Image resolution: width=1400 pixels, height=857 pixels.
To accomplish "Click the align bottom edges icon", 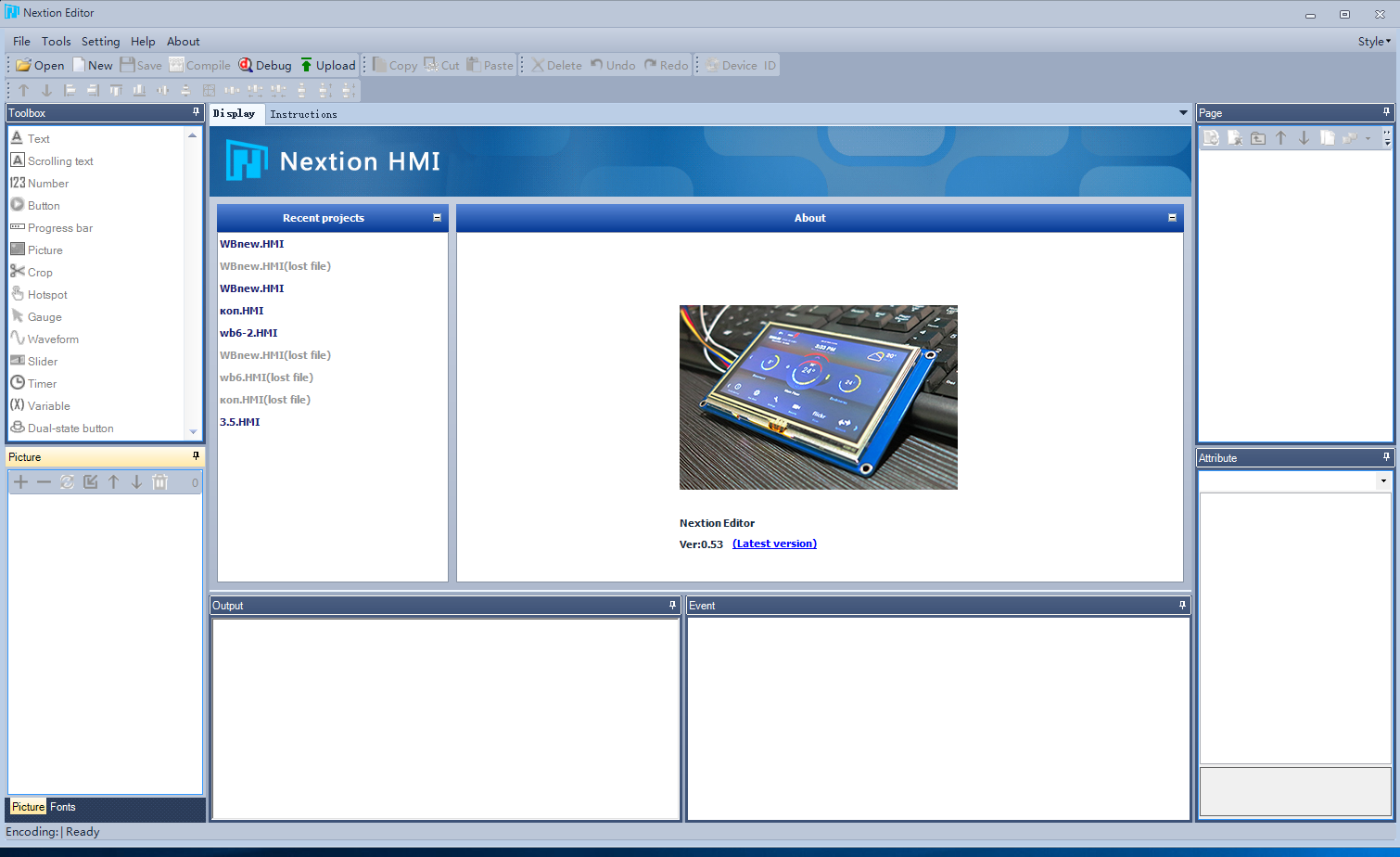I will click(139, 90).
